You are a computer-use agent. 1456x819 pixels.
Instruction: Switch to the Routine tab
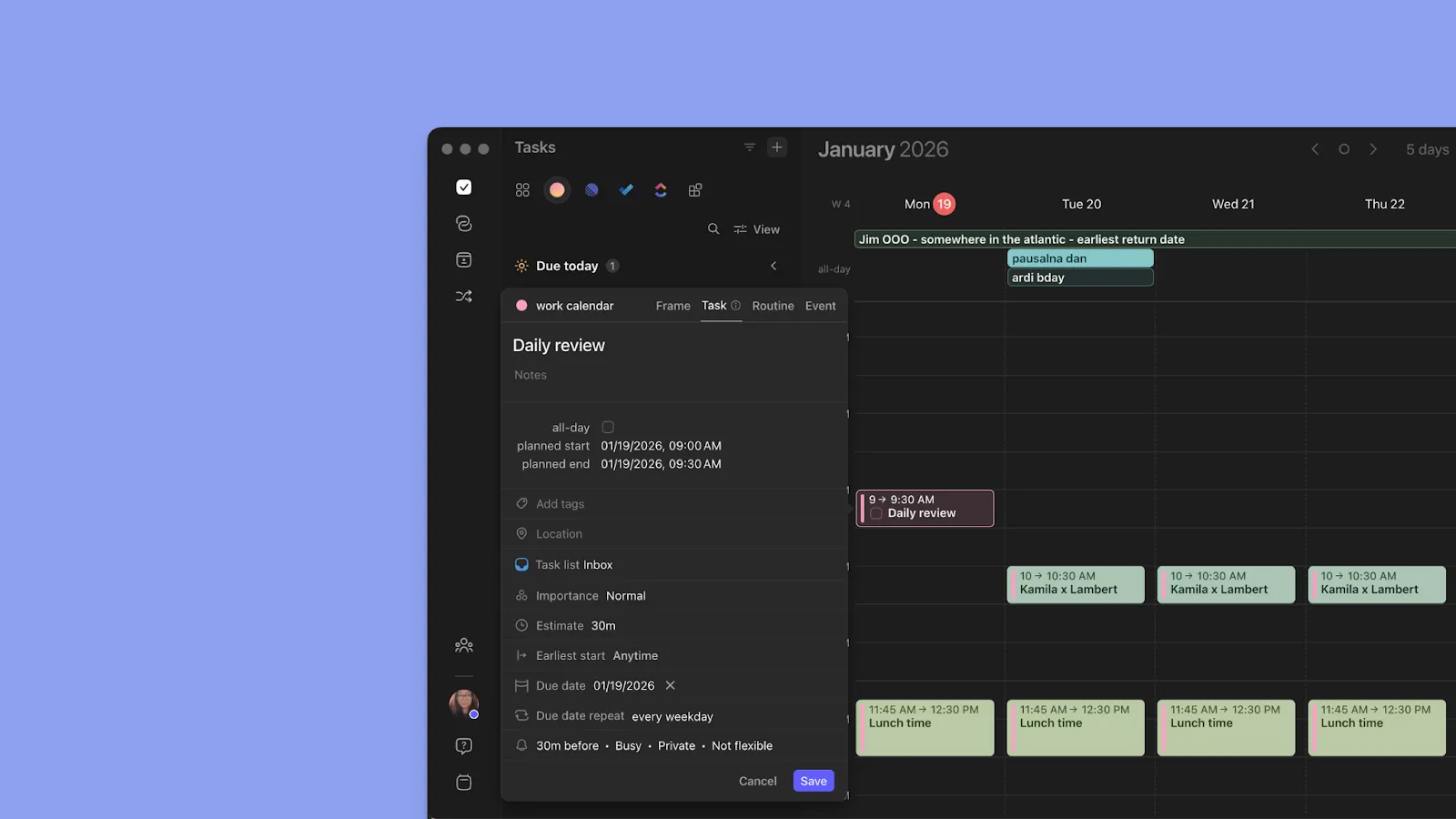pos(773,306)
